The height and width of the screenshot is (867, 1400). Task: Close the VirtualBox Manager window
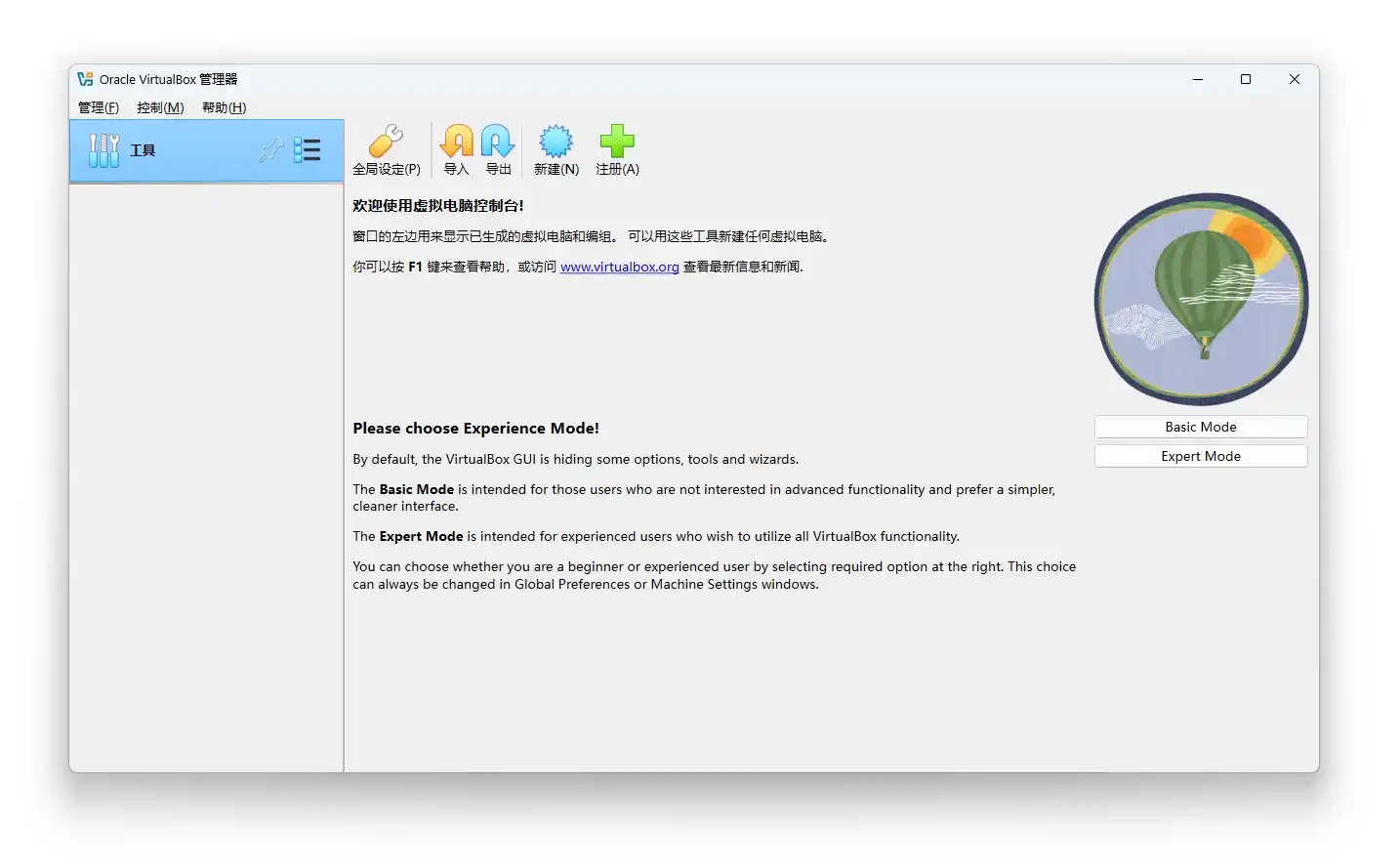(x=1295, y=79)
